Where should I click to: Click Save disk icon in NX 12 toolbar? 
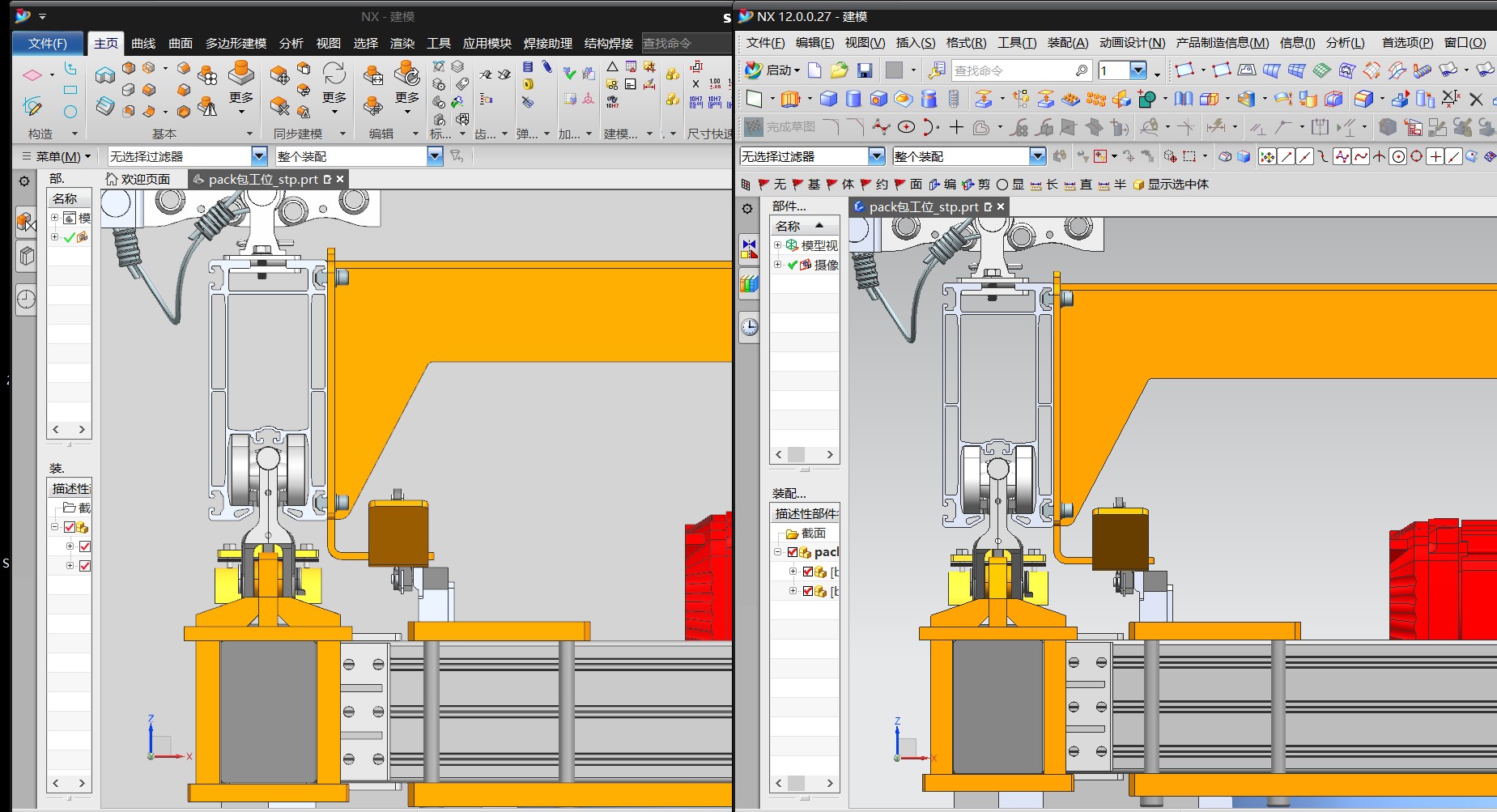pos(865,70)
